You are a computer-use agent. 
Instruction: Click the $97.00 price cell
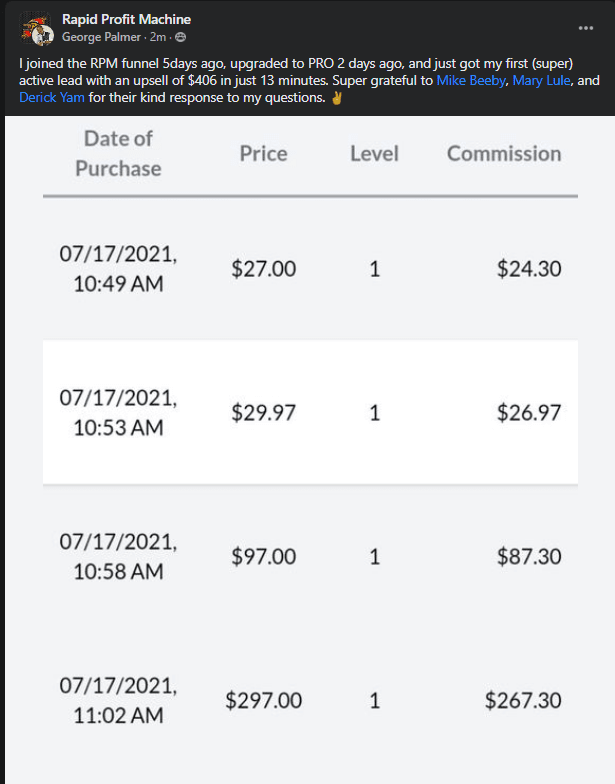click(x=263, y=557)
